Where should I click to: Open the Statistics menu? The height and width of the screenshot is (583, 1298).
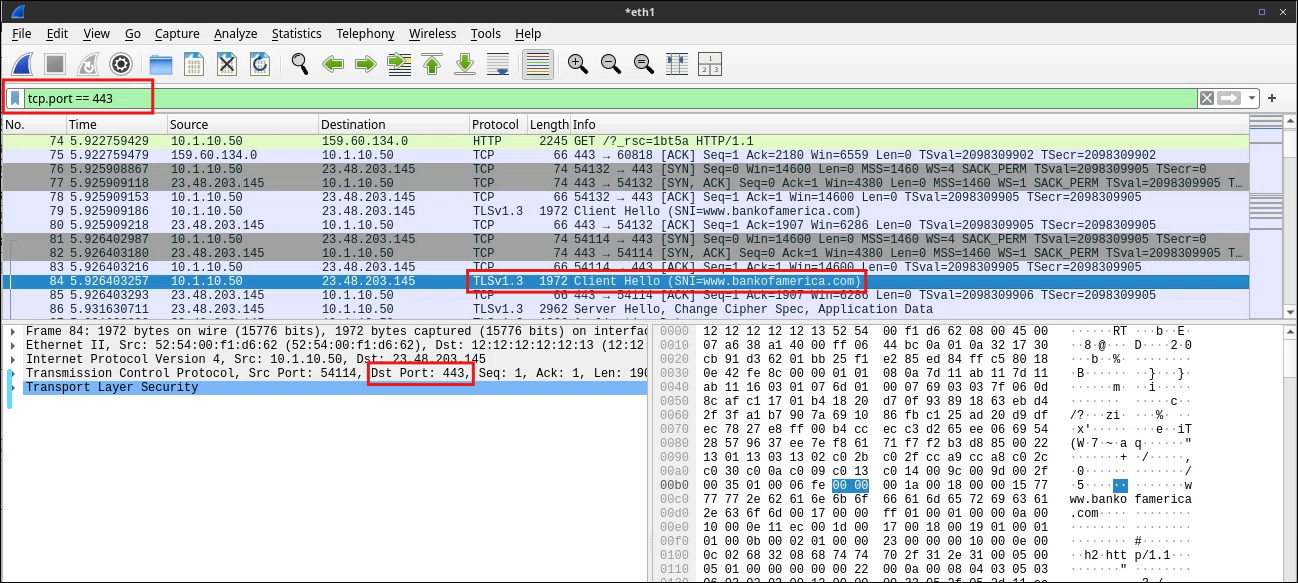(297, 34)
